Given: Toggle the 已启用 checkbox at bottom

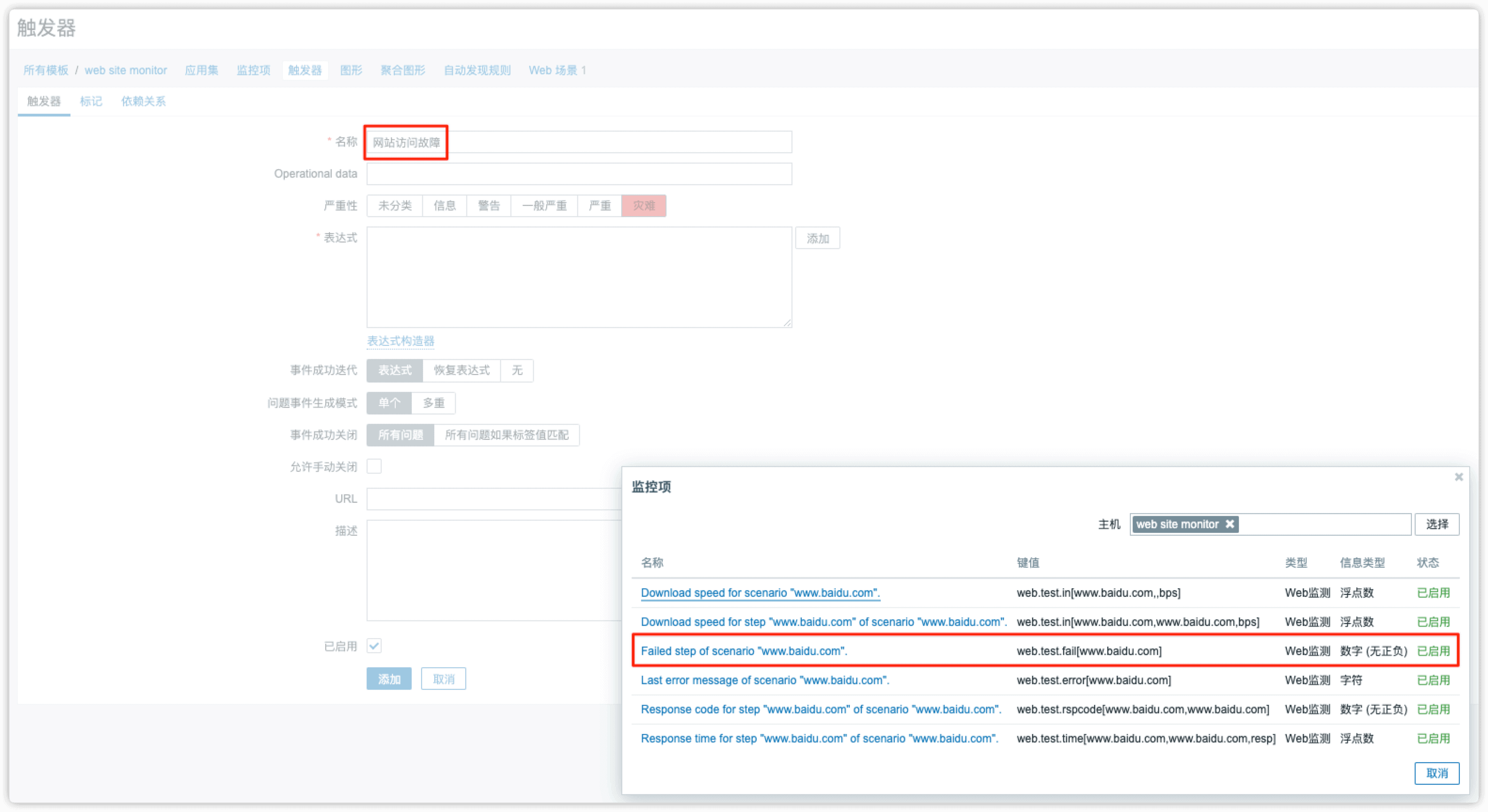Looking at the screenshot, I should [x=374, y=645].
